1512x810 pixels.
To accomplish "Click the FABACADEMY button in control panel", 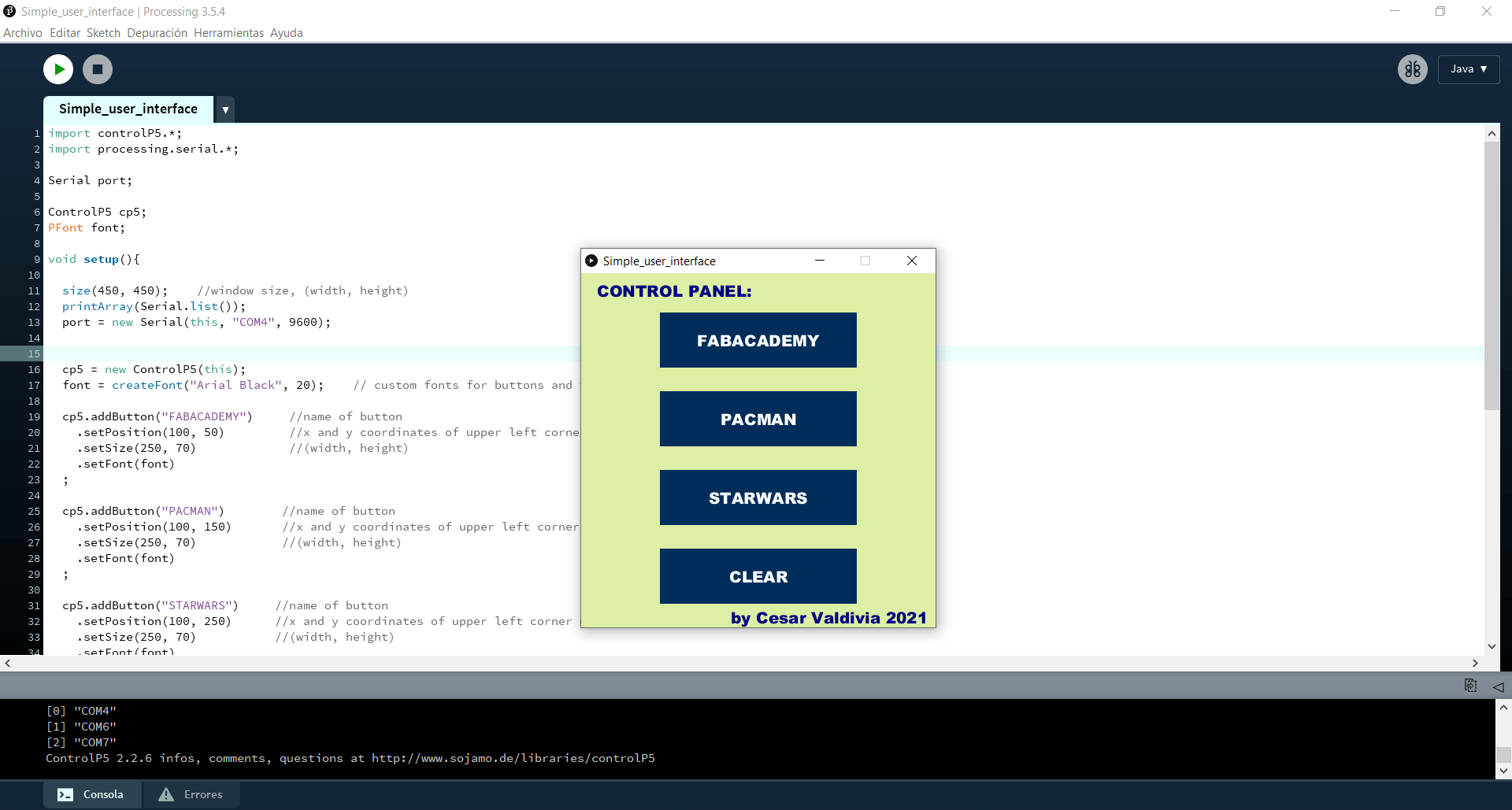I will tap(758, 340).
